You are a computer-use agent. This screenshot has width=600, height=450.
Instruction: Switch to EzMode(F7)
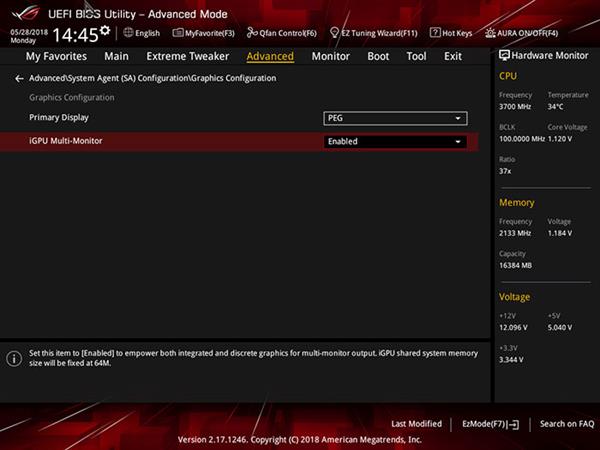point(485,424)
